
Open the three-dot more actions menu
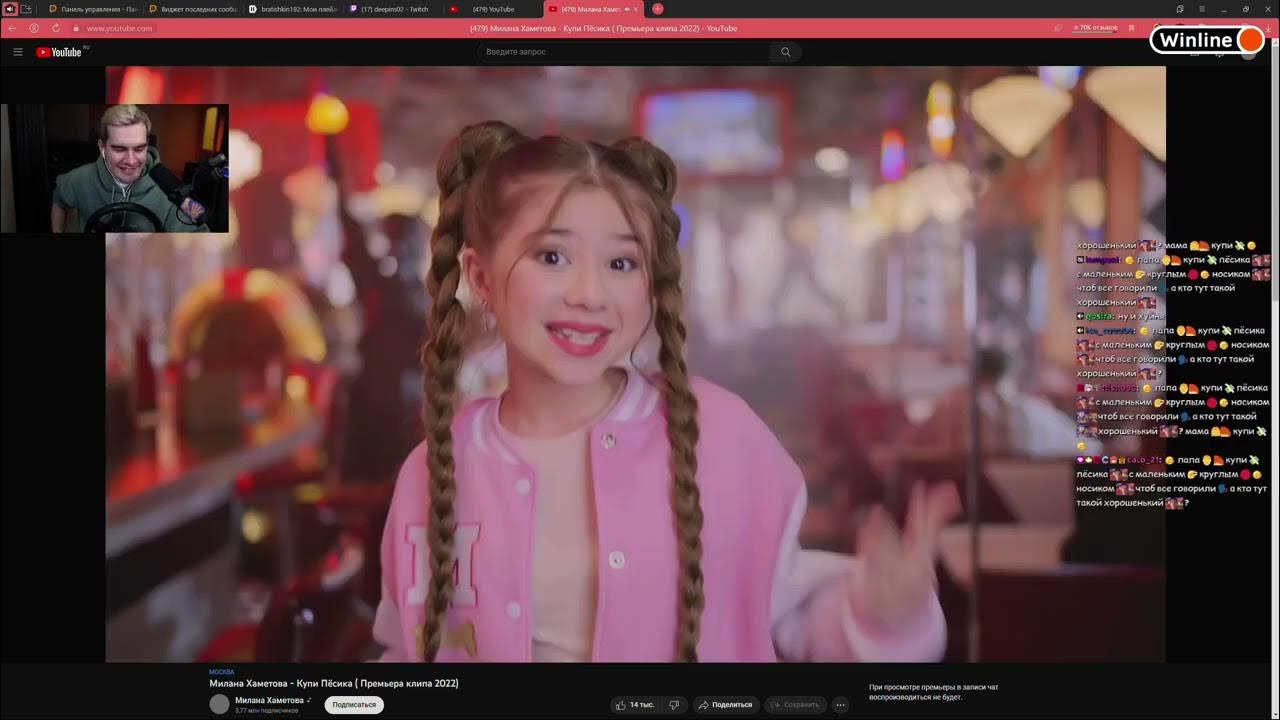[840, 705]
